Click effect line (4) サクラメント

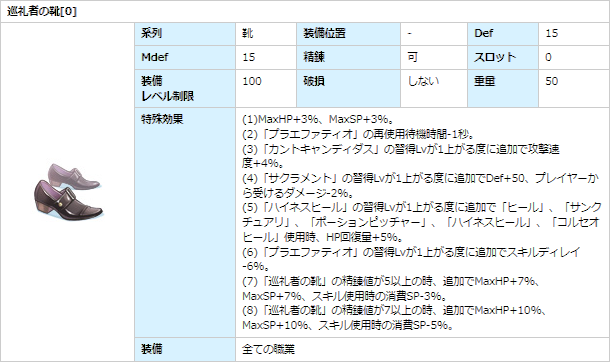pyautogui.click(x=420, y=185)
